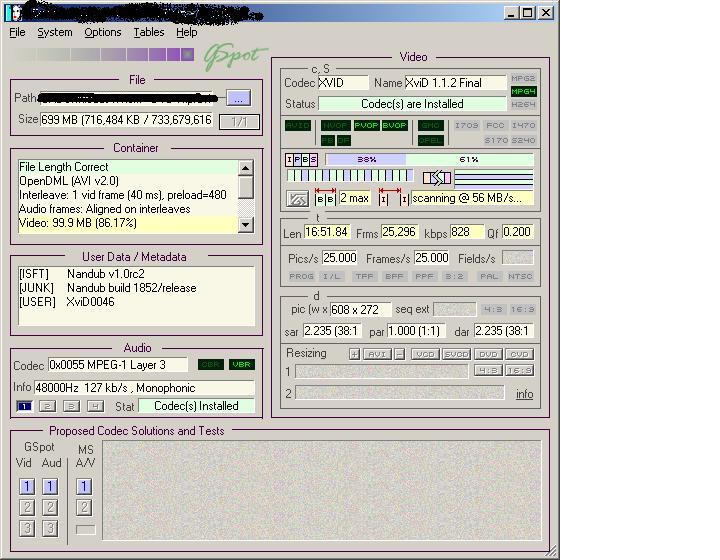Click the file browse '...' button
Screen dimensions: 720x560
coord(238,98)
